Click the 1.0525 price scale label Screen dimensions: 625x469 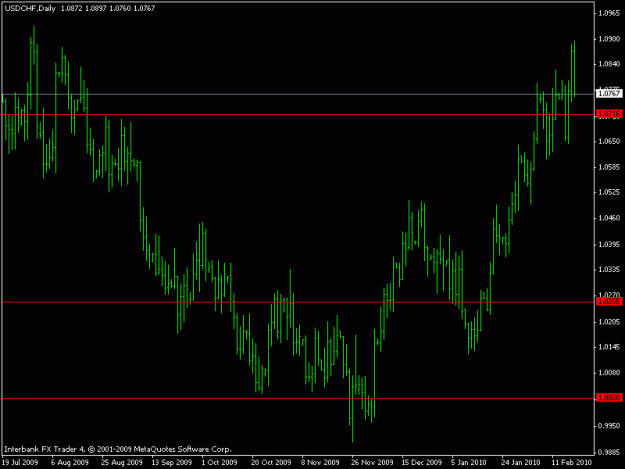(609, 192)
